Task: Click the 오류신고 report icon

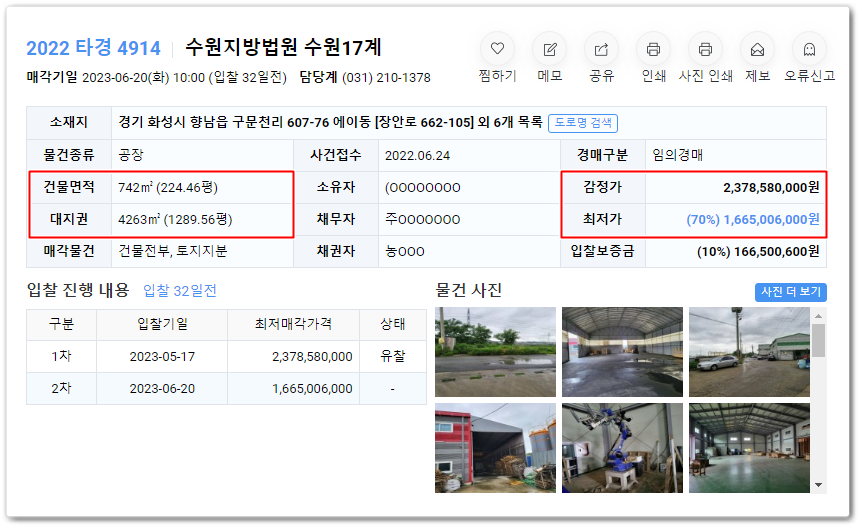Action: pyautogui.click(x=809, y=49)
